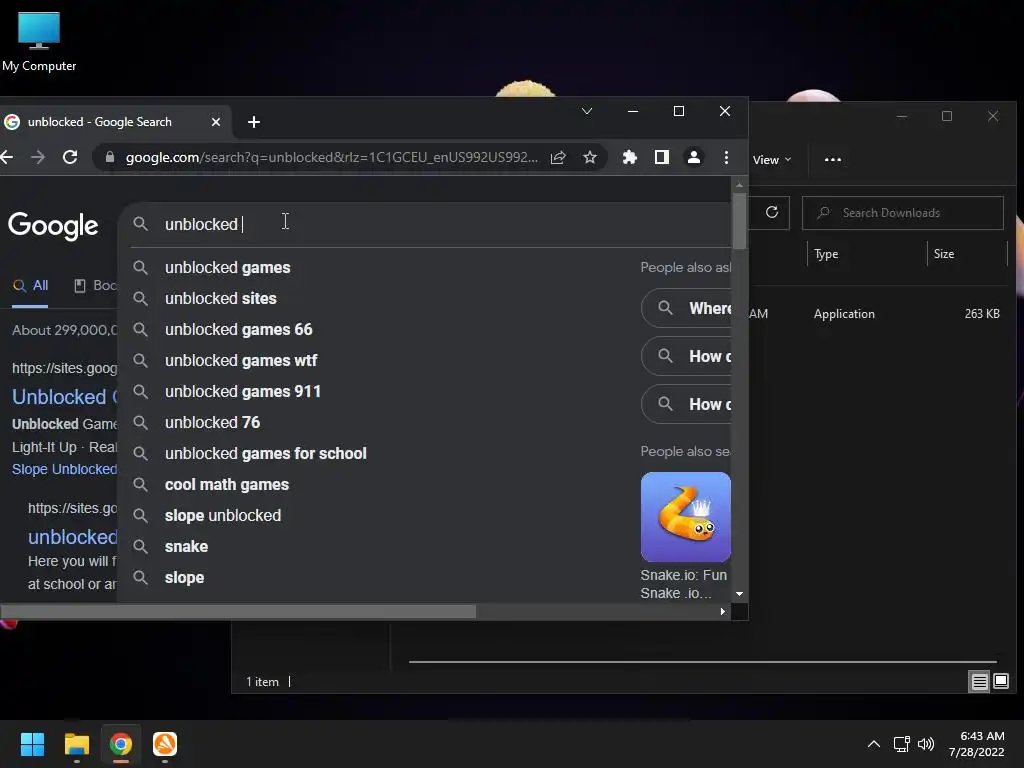Image resolution: width=1024 pixels, height=768 pixels.
Task: Open File Explorer from taskbar
Action: point(76,744)
